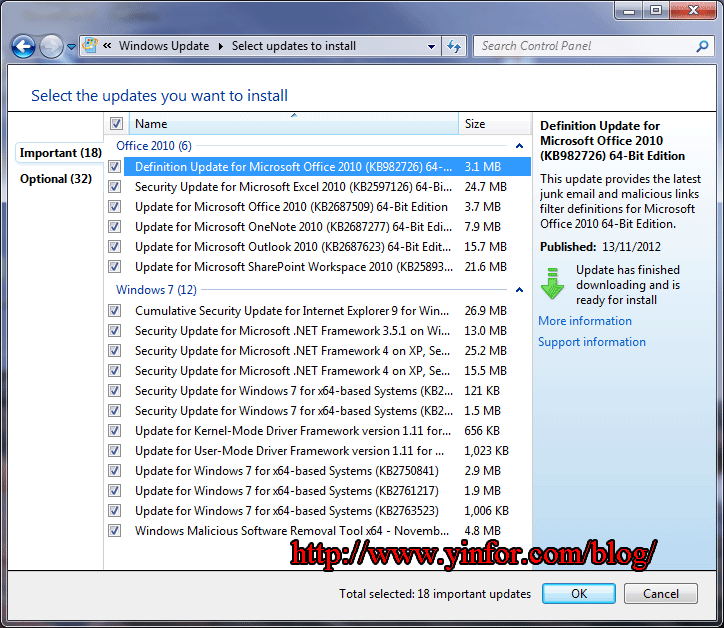724x628 pixels.
Task: Click the search magnifier icon
Action: click(x=702, y=46)
